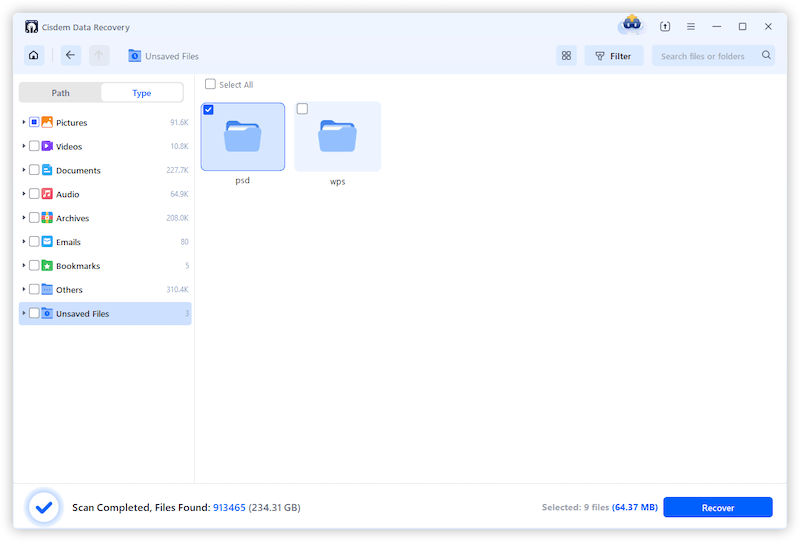Click the Recover button

(718, 507)
